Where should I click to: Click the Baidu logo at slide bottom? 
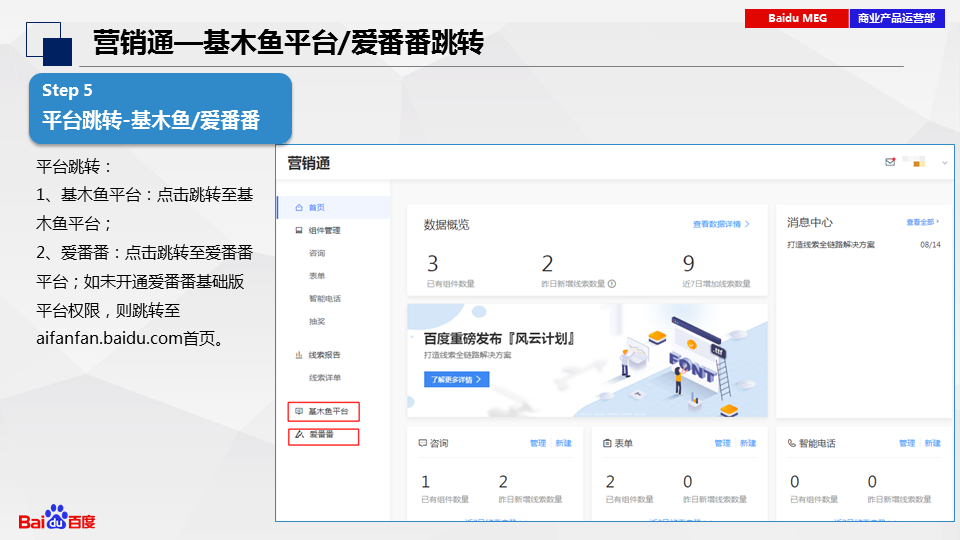click(x=57, y=517)
